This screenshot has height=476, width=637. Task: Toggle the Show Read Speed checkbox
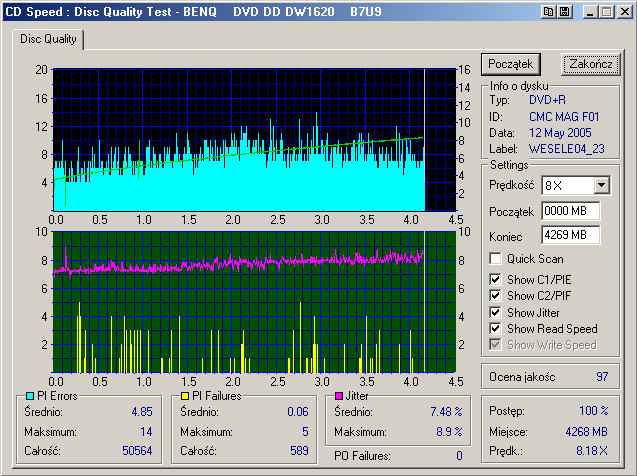495,328
